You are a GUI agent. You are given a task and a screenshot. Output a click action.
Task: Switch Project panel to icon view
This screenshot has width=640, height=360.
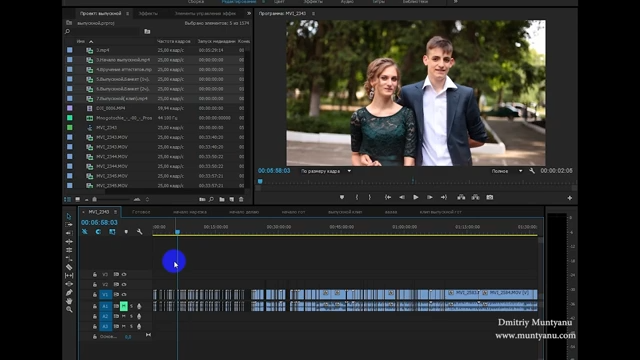coord(77,199)
